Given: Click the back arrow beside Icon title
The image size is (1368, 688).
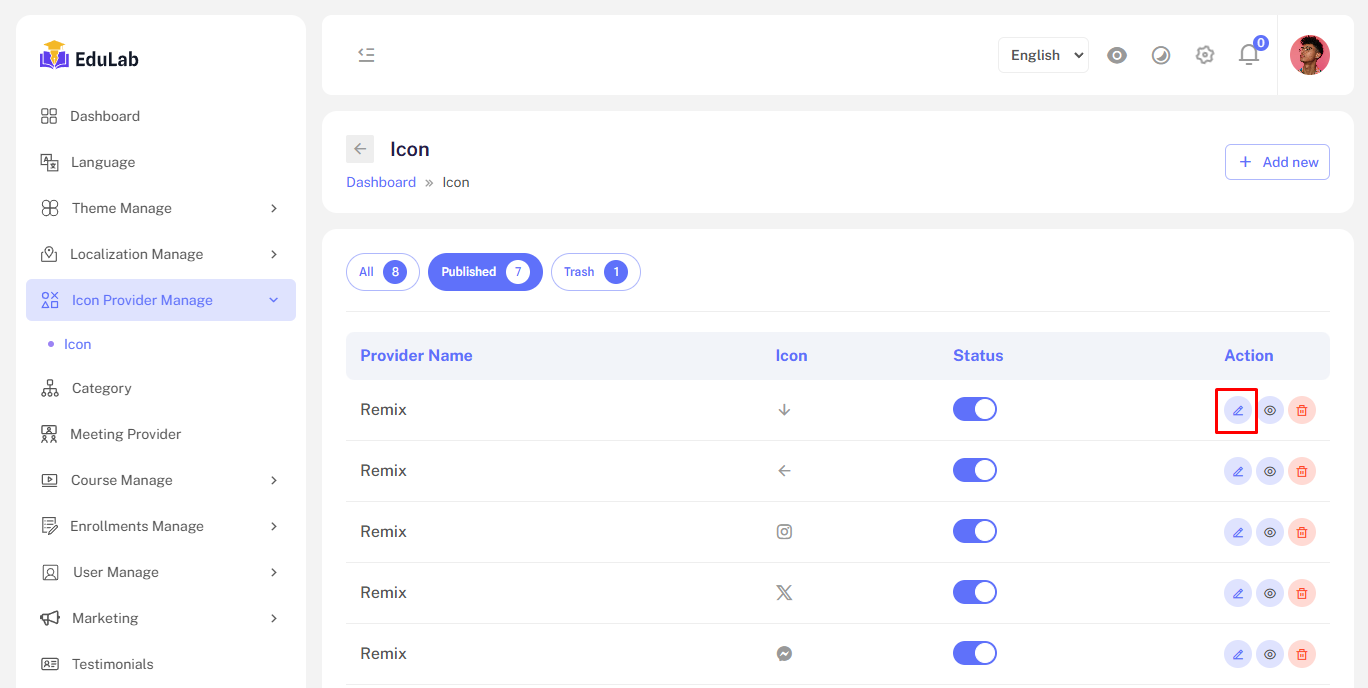Looking at the screenshot, I should click(360, 149).
